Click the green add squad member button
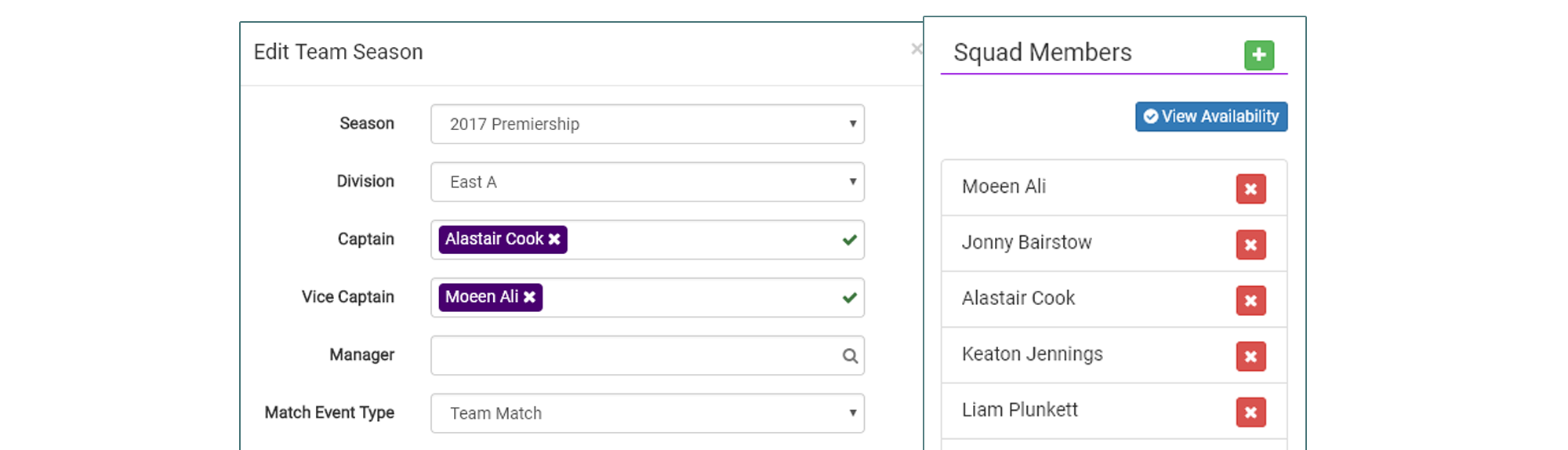Screen dimensions: 1568x450 (x=1258, y=55)
